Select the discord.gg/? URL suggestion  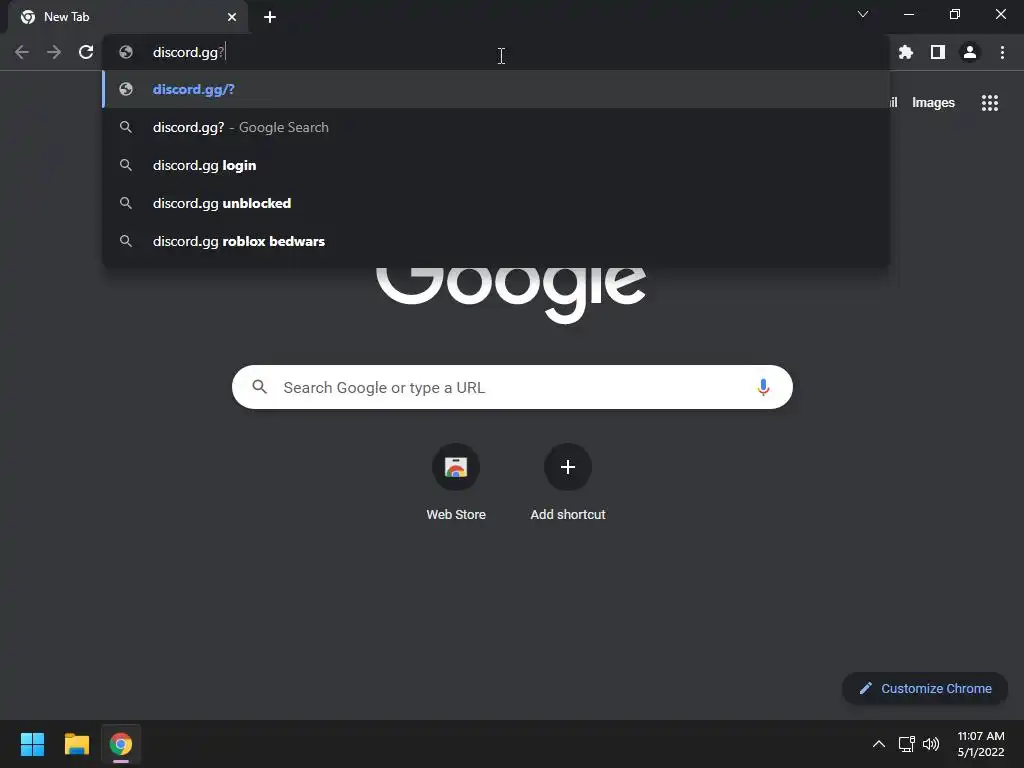(x=496, y=89)
